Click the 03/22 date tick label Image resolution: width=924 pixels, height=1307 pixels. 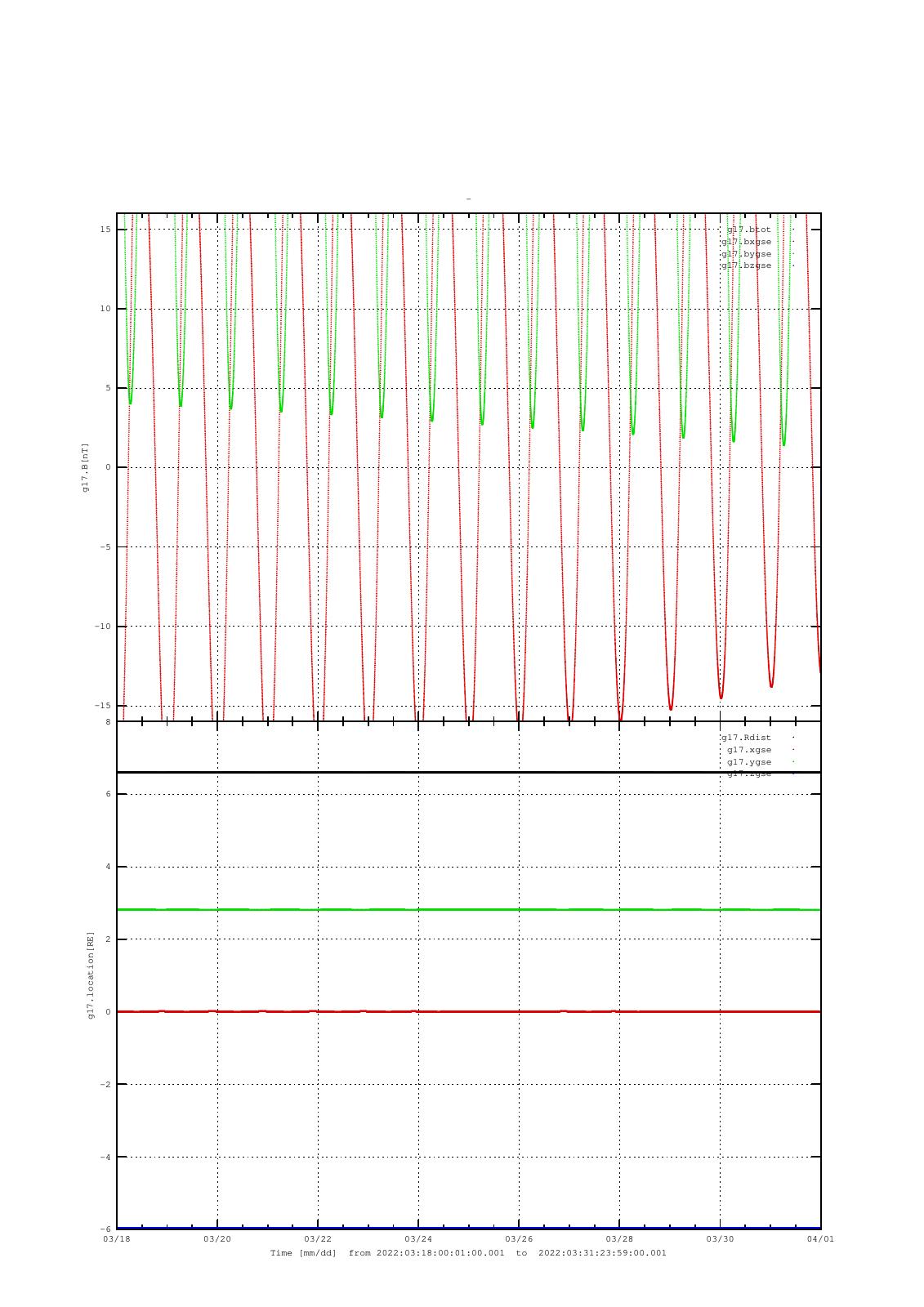(x=318, y=1239)
